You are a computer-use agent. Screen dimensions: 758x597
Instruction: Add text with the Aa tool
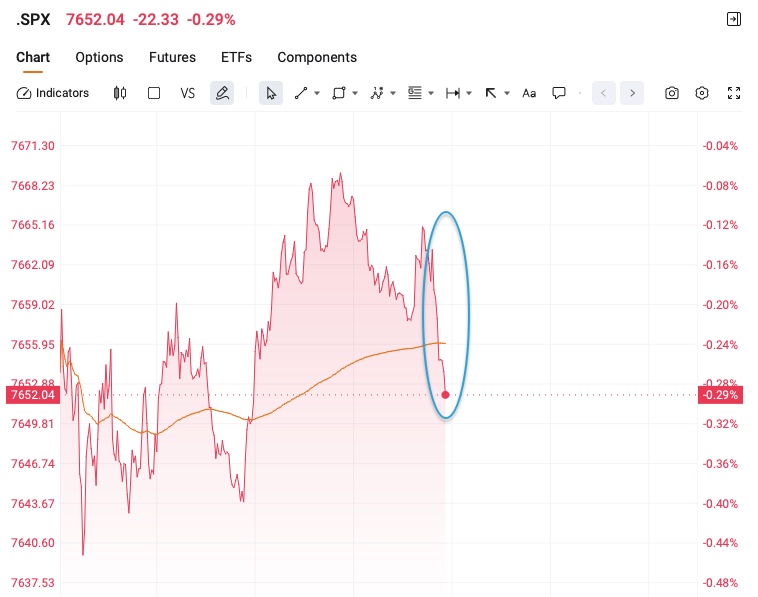[529, 93]
